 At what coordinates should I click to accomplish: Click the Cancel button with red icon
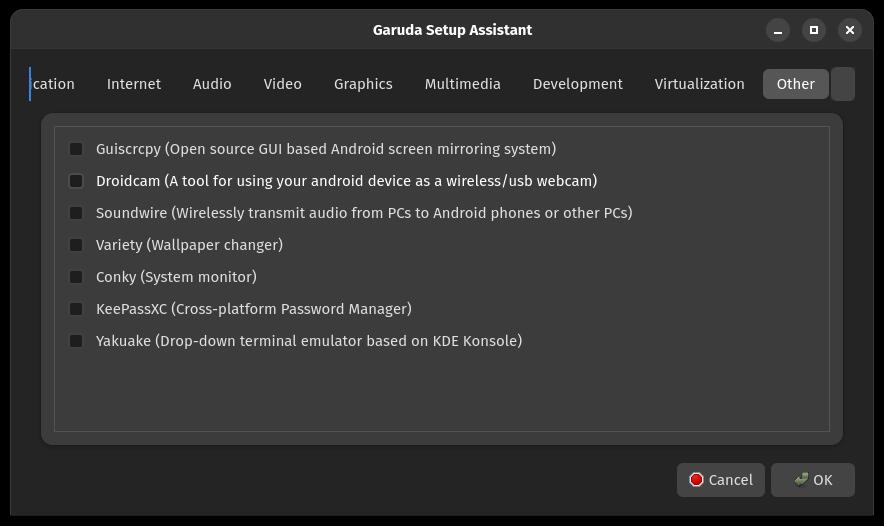coord(721,480)
